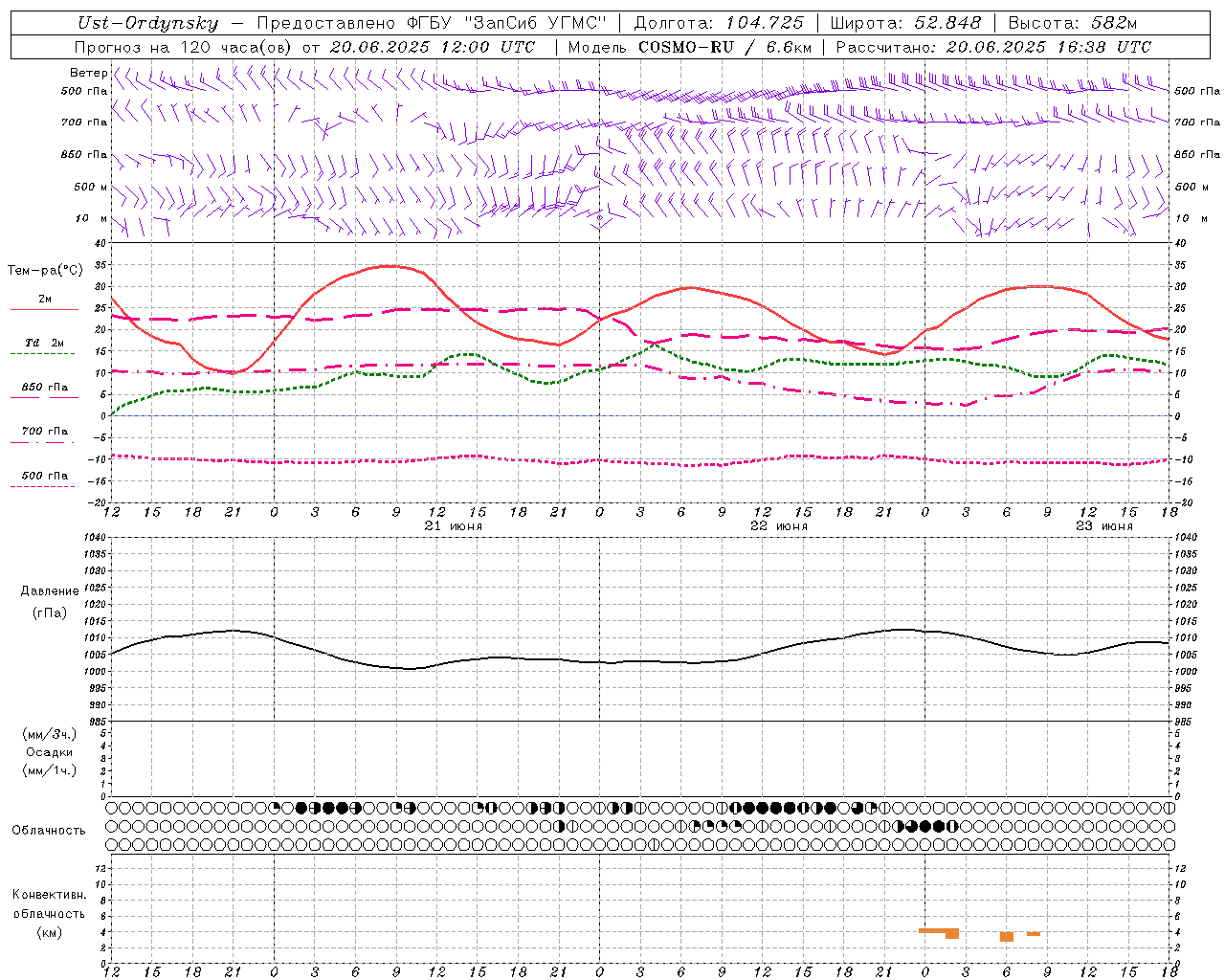Click the station name Ust-Ordynsky in header
The image size is (1225, 980).
tap(147, 23)
